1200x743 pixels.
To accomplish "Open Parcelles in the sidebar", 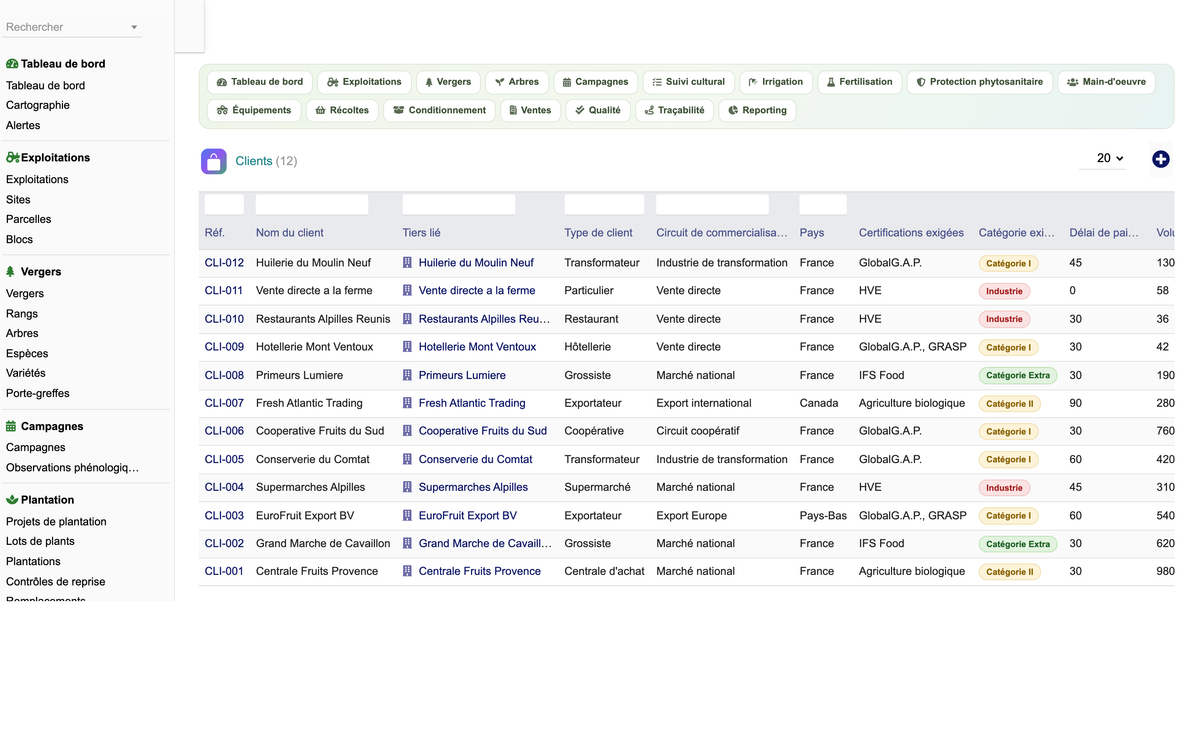I will [x=28, y=219].
